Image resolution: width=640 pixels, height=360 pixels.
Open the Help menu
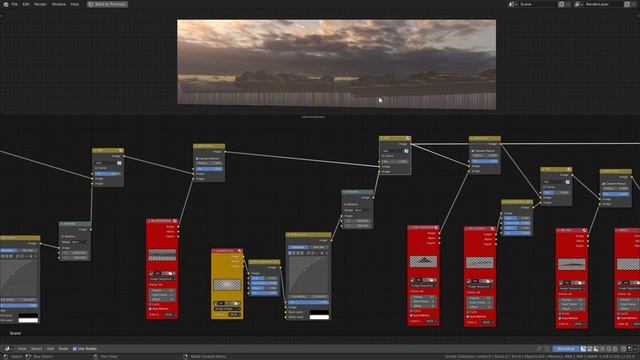point(75,4)
